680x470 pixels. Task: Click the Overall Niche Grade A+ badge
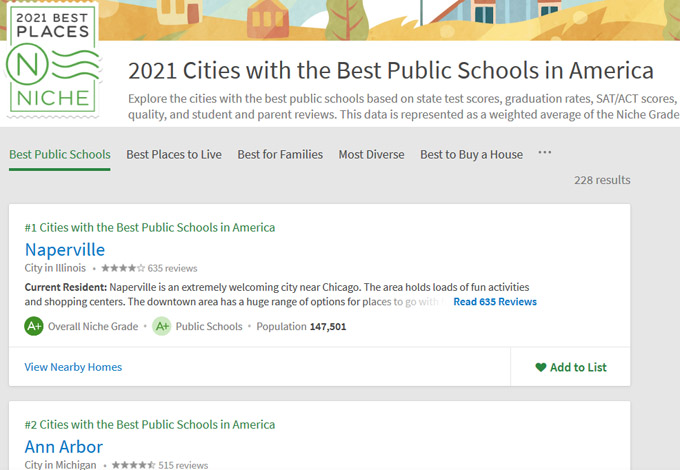click(34, 326)
